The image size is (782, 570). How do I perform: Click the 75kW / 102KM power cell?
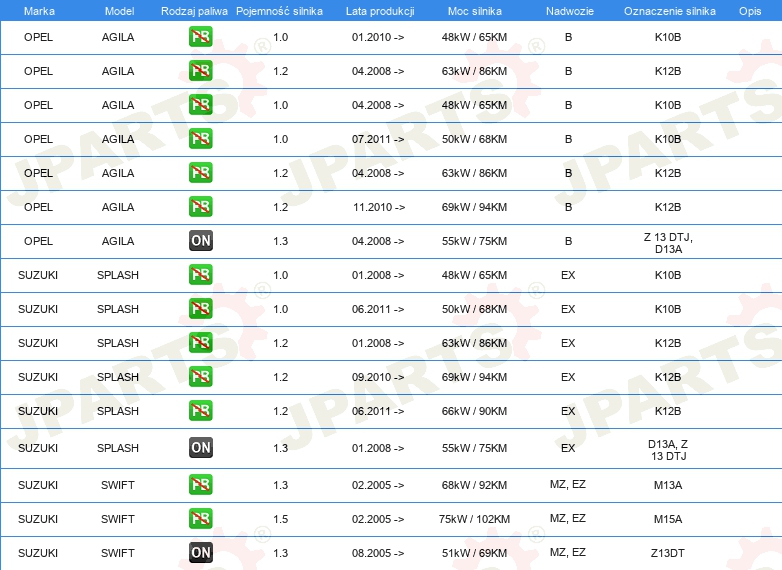(x=474, y=519)
